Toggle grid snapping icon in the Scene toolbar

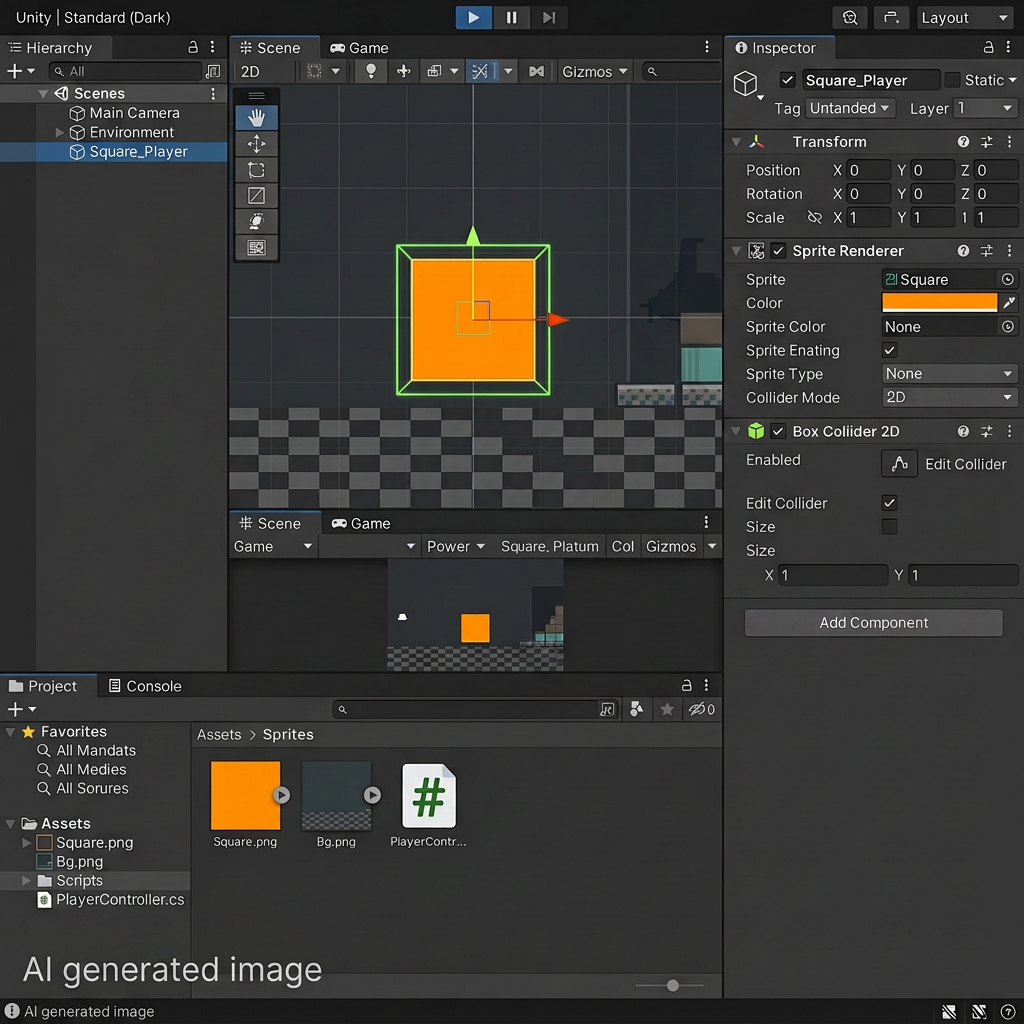pos(480,71)
